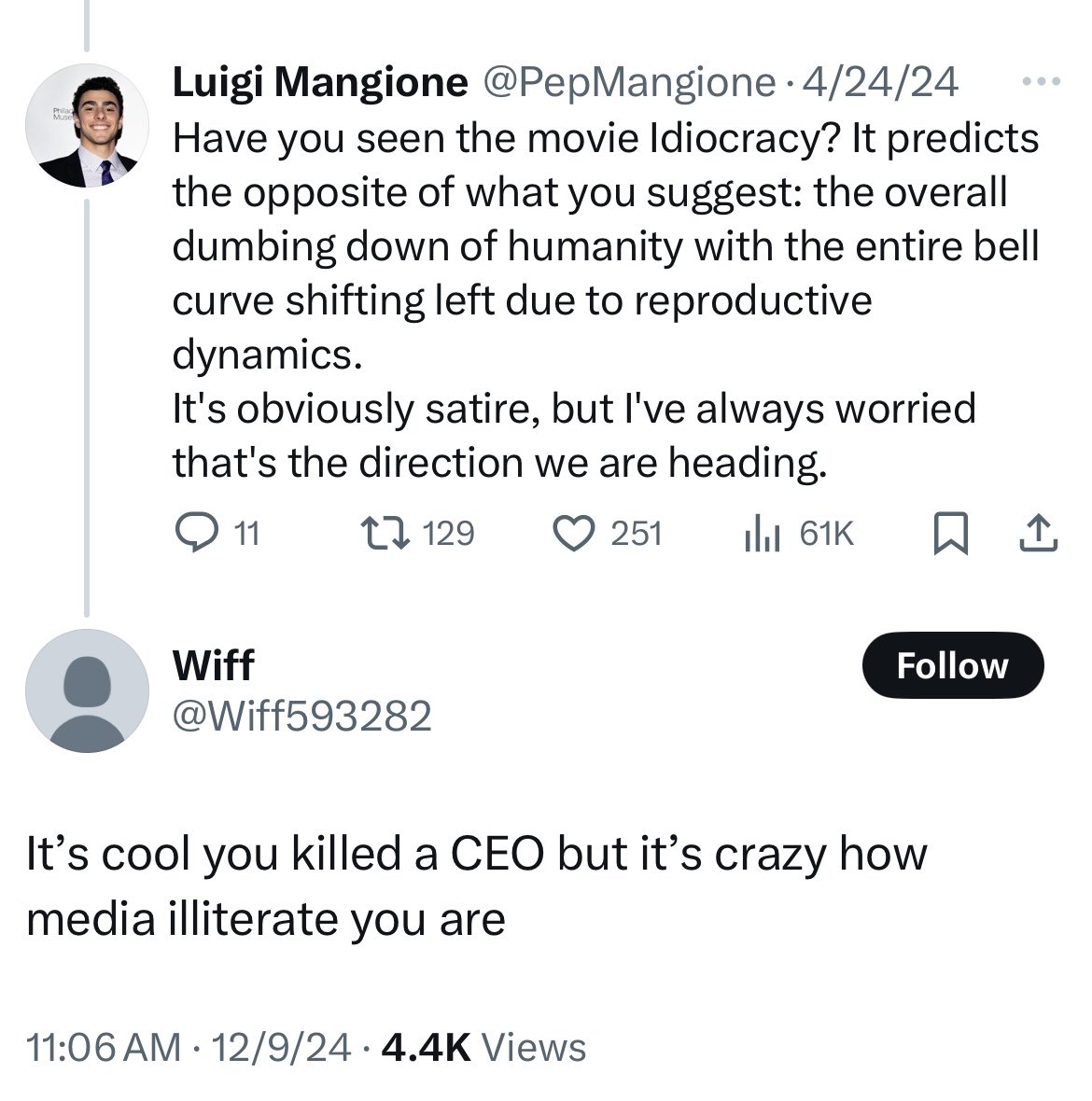Viewport: 1092px width, 1101px height.
Task: Click the share upload icon
Action: [1039, 534]
